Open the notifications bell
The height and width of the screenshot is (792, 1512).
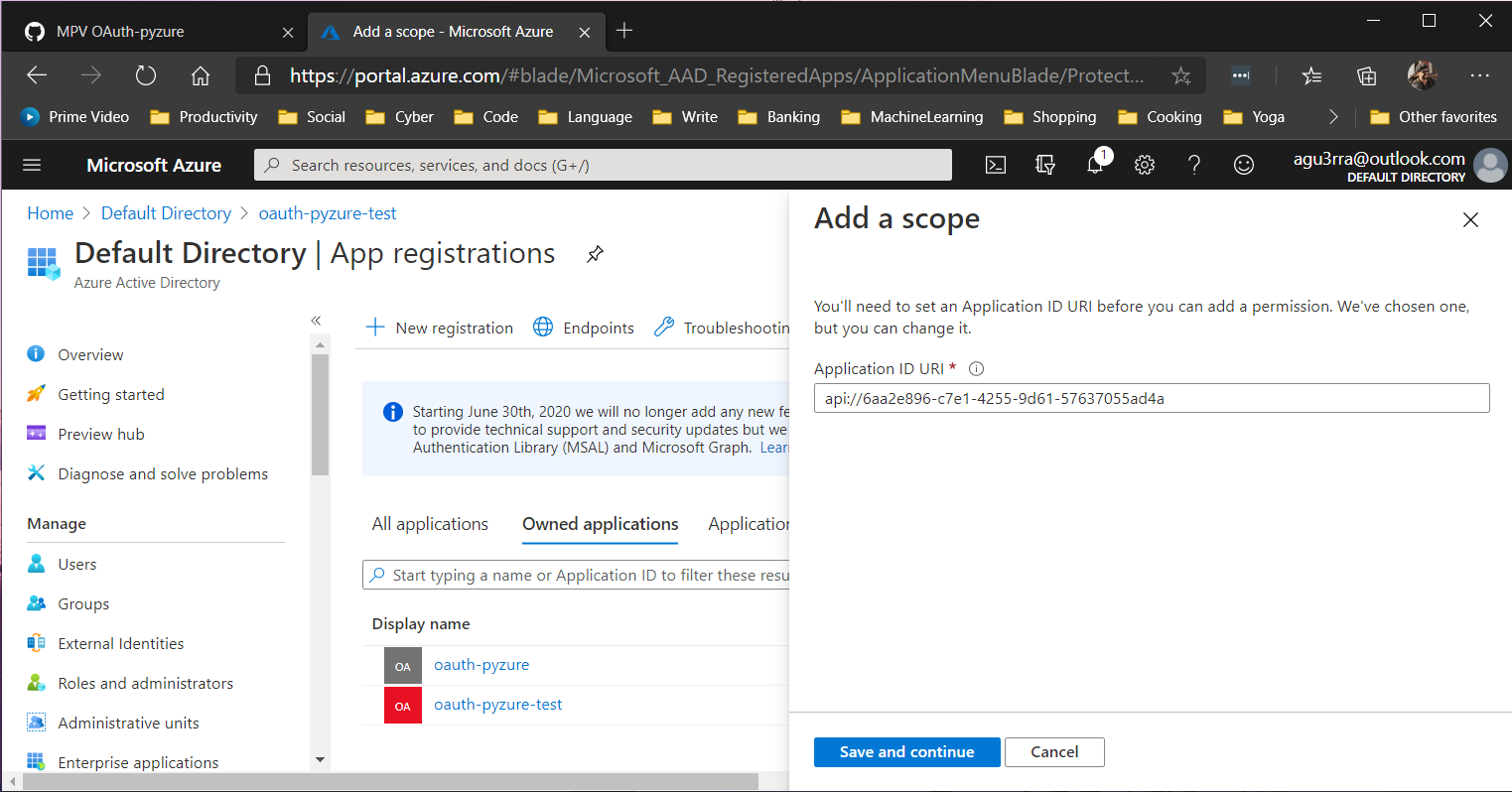[1095, 165]
